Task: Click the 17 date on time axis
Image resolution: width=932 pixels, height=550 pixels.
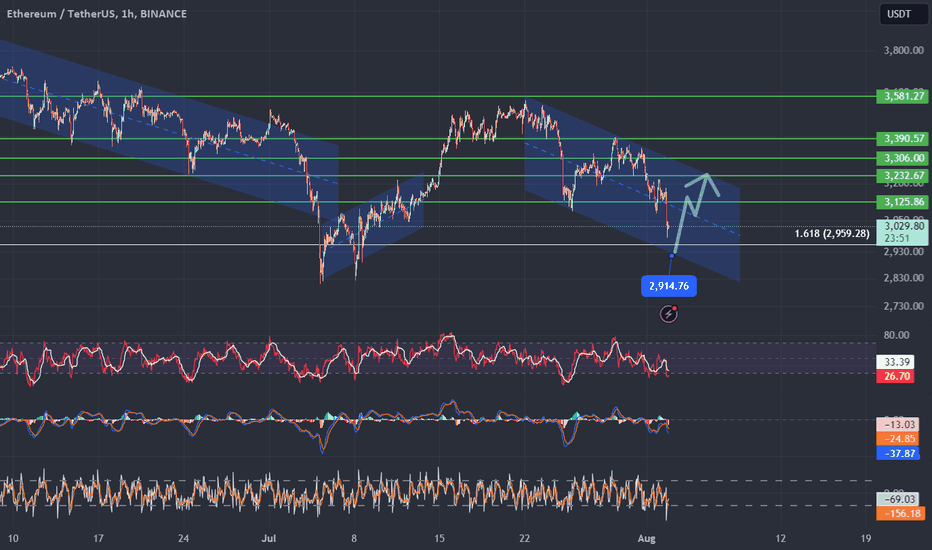Action: click(98, 539)
